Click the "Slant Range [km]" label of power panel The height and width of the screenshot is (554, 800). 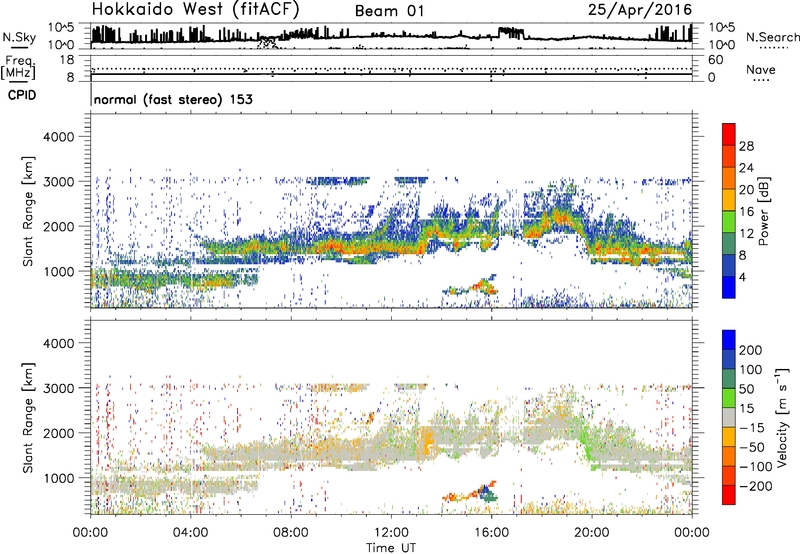[x=28, y=211]
